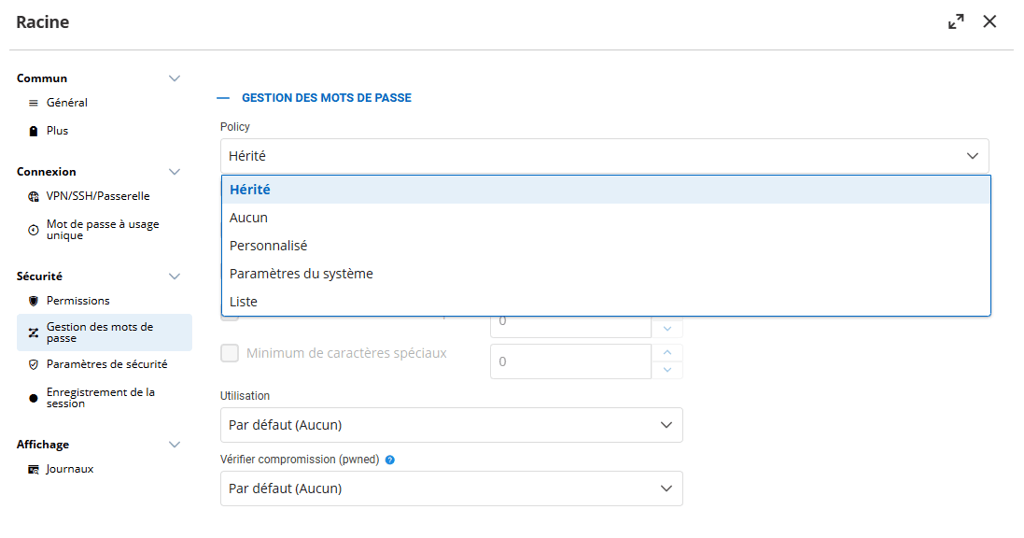Image resolution: width=1024 pixels, height=538 pixels.
Task: Open the Policy dropdown showing Hérité
Action: coord(604,156)
